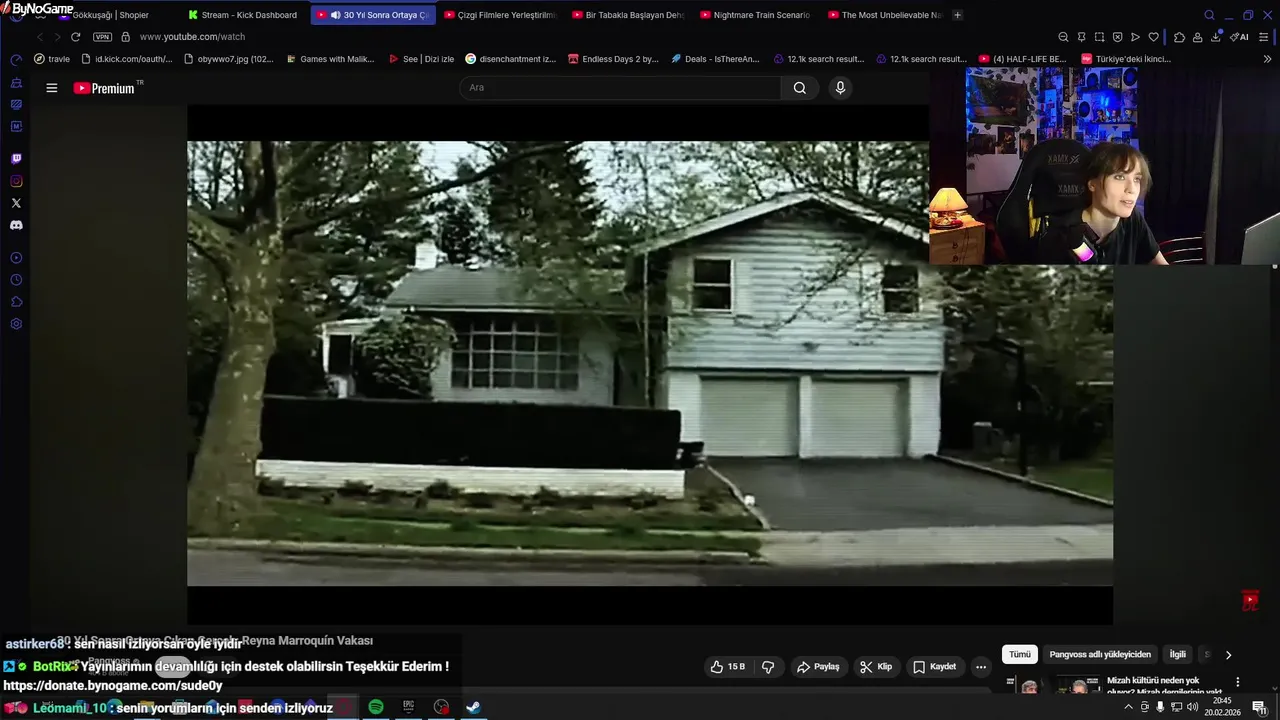Show hidden system tray icons chevron
This screenshot has height=720, width=1280.
[1129, 707]
